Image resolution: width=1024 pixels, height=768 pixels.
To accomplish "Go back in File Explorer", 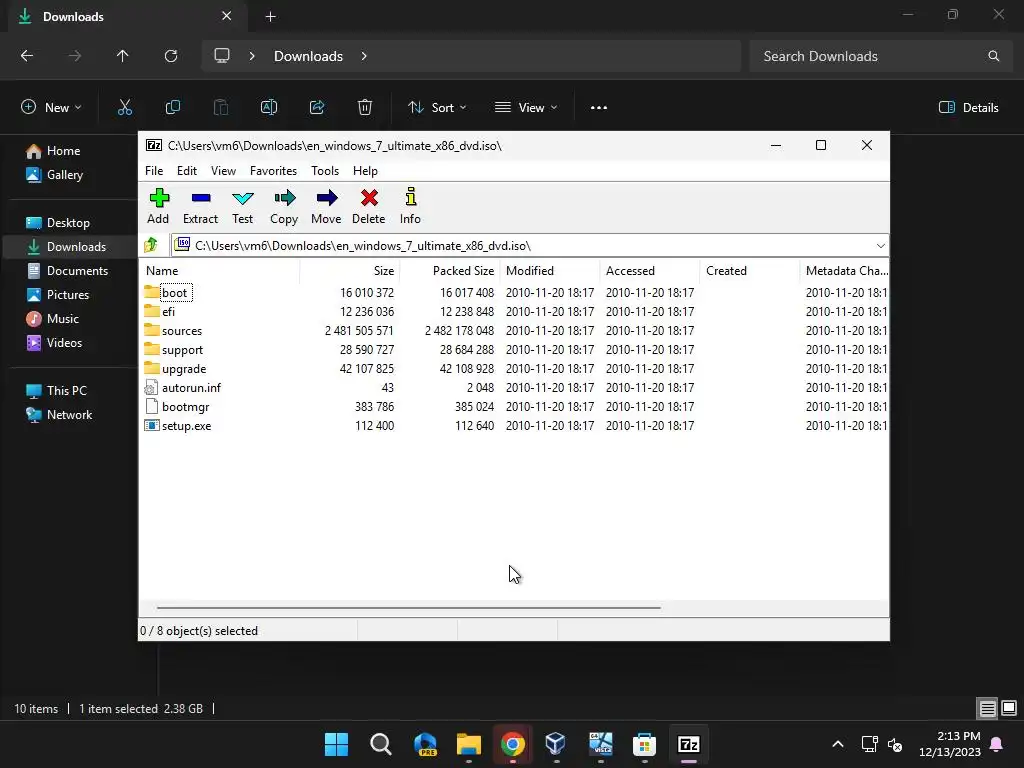I will click(x=27, y=56).
